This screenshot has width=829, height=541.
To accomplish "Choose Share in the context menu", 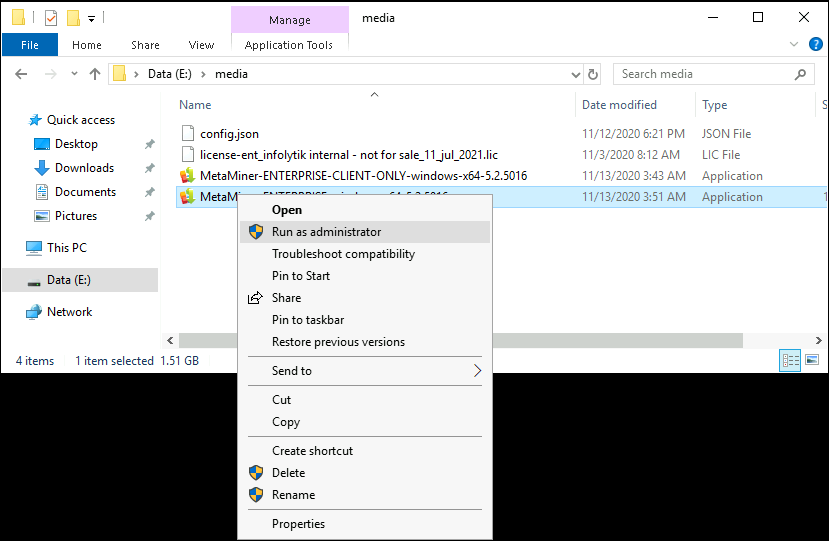I will (365, 298).
